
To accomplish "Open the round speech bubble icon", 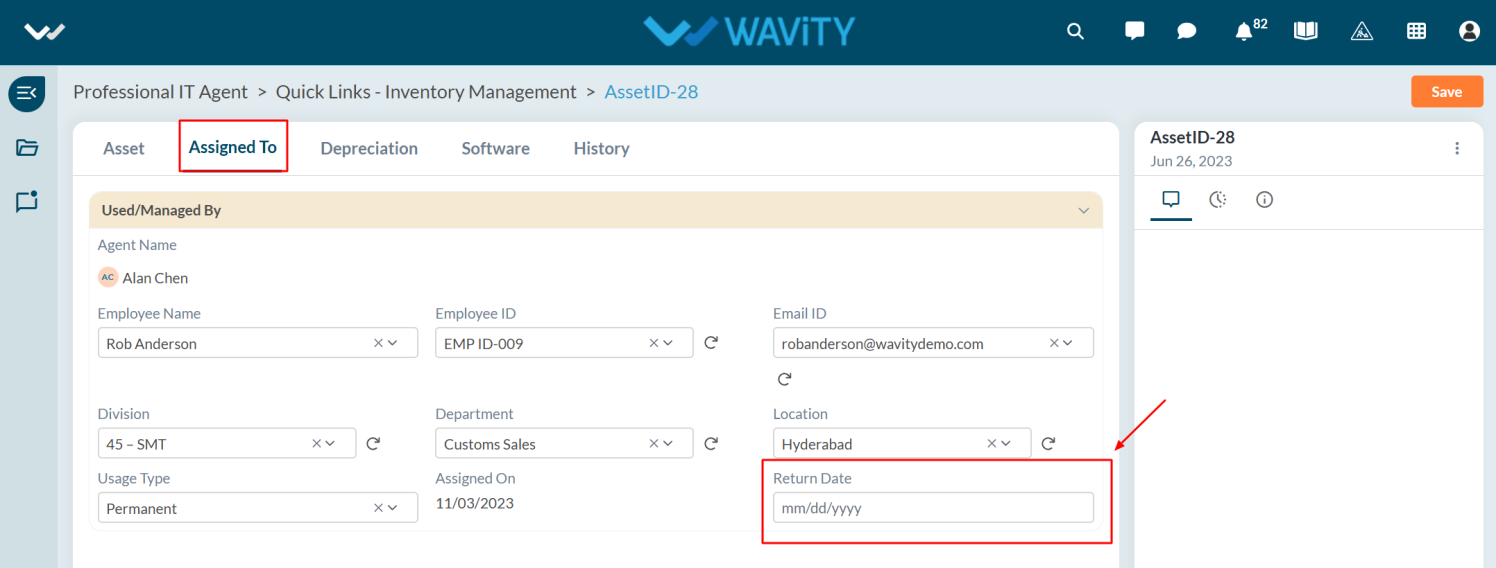I will pyautogui.click(x=1187, y=31).
